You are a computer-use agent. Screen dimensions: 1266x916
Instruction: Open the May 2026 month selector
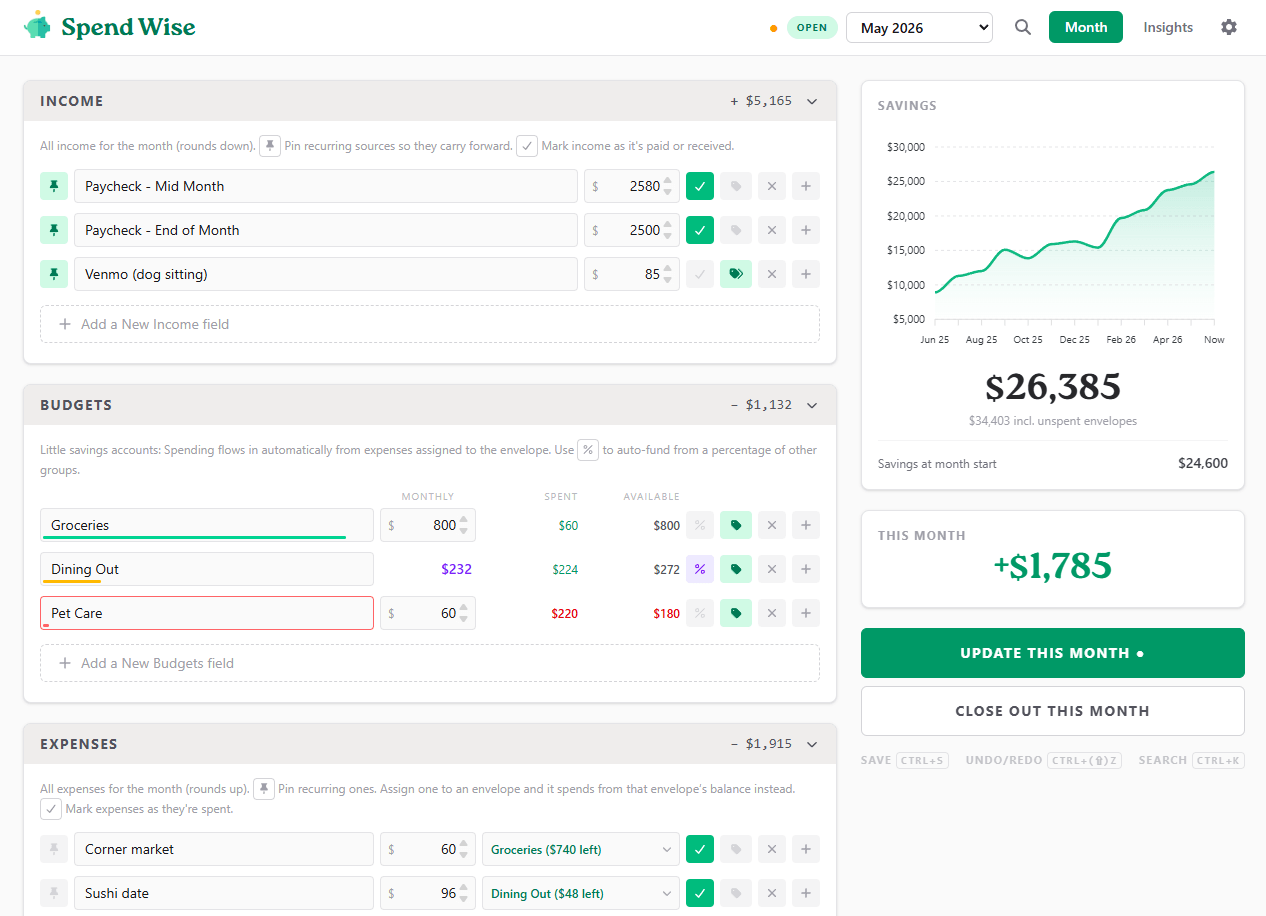(919, 28)
